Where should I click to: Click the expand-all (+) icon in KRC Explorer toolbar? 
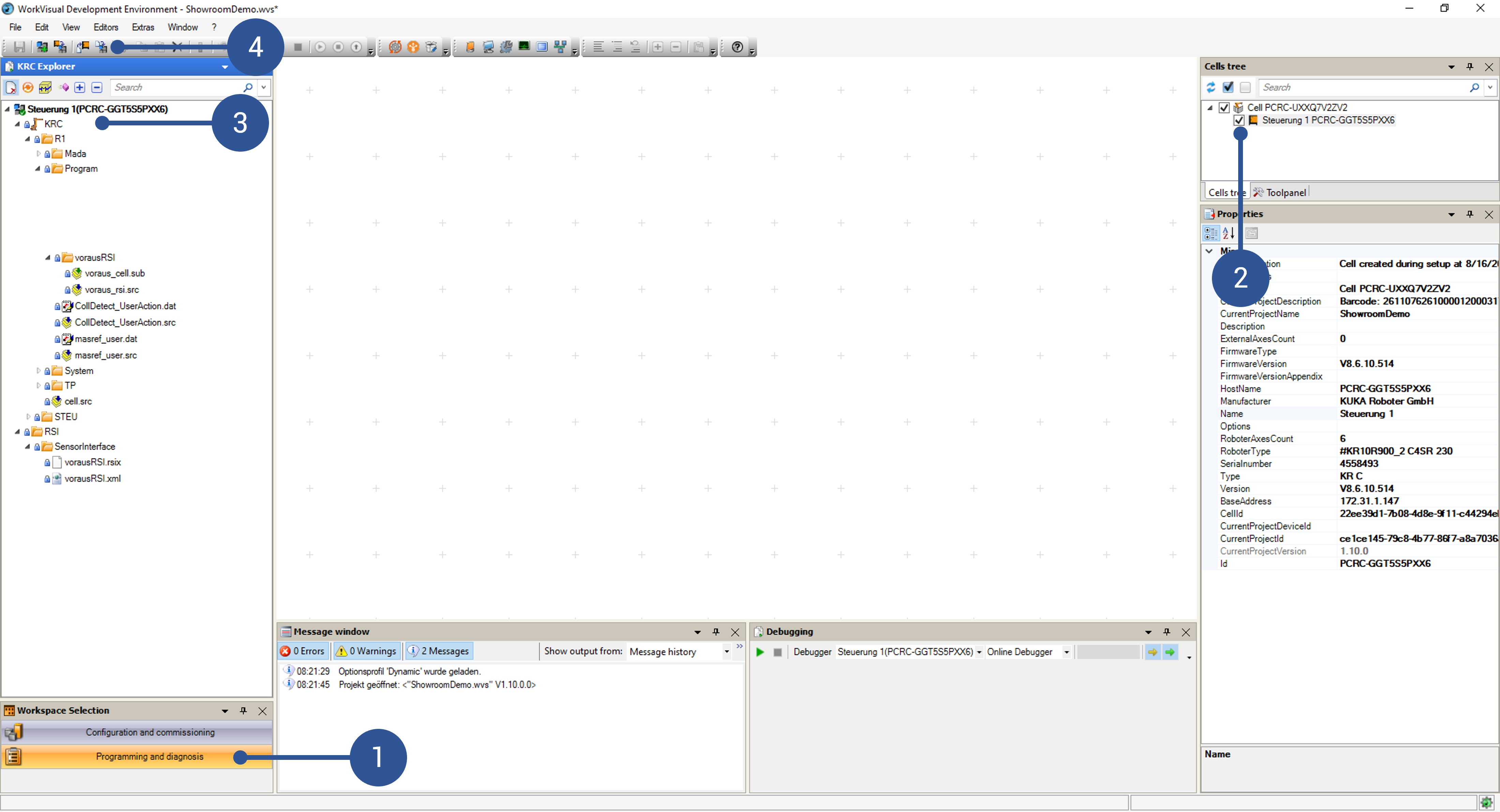click(x=80, y=87)
